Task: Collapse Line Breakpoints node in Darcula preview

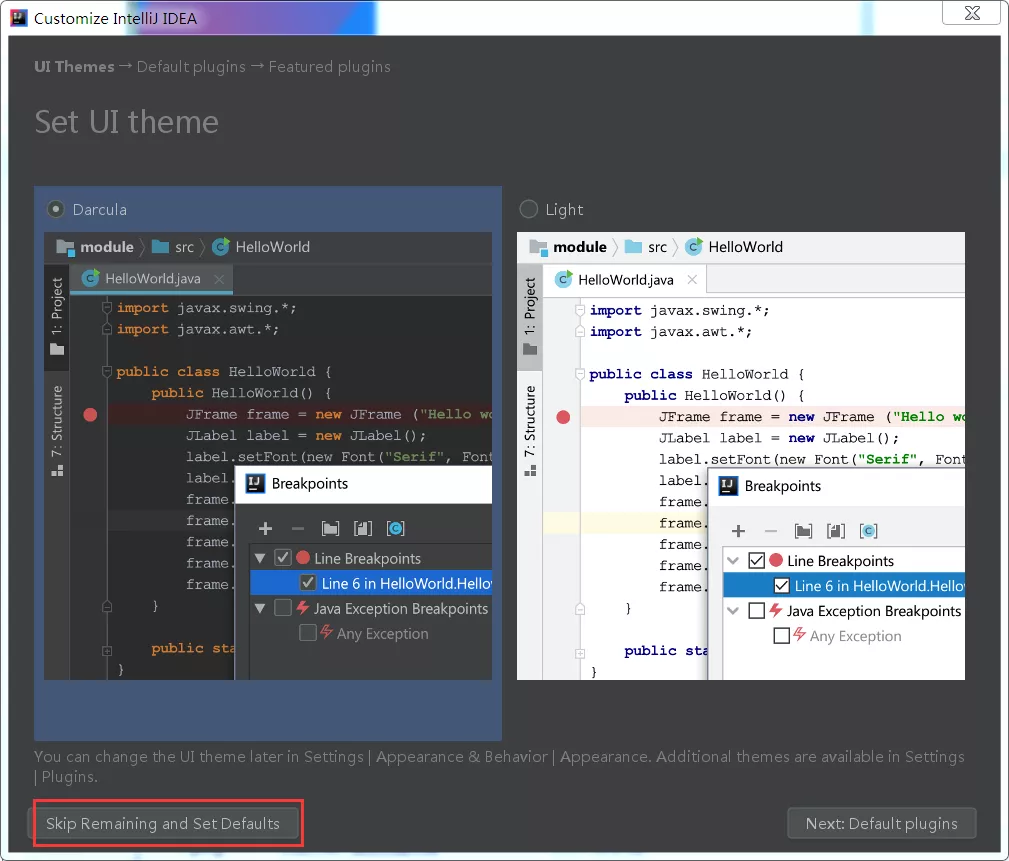Action: pos(260,558)
